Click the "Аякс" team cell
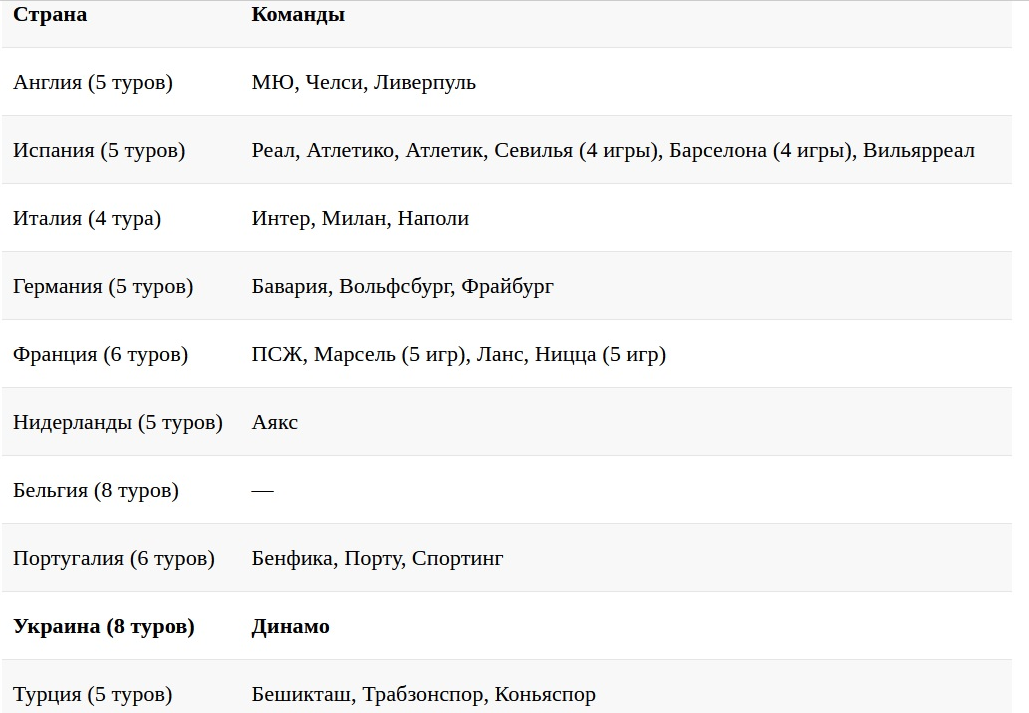Image resolution: width=1029 pixels, height=713 pixels. pos(275,423)
